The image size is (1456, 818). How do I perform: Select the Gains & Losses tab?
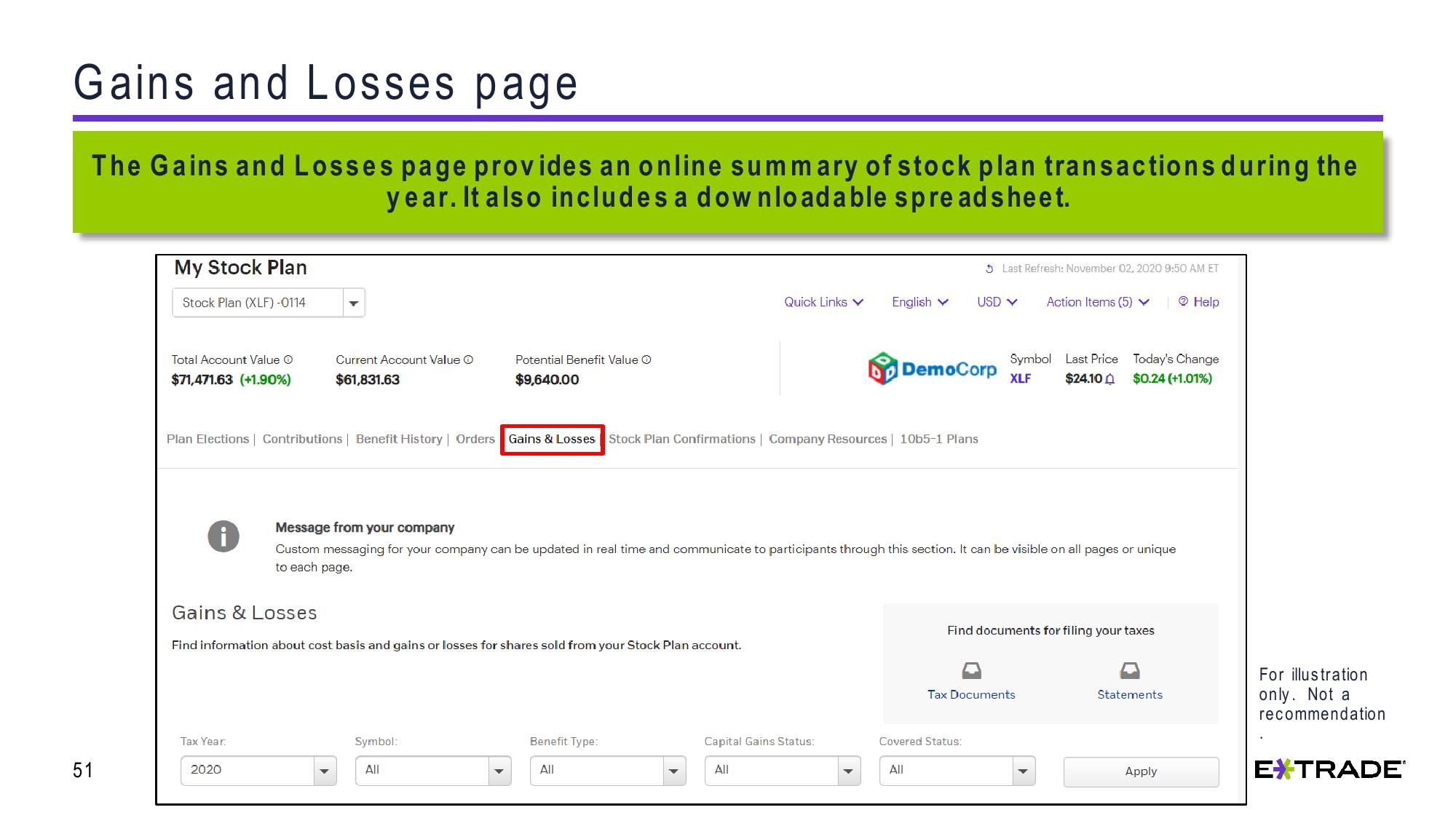pos(552,438)
